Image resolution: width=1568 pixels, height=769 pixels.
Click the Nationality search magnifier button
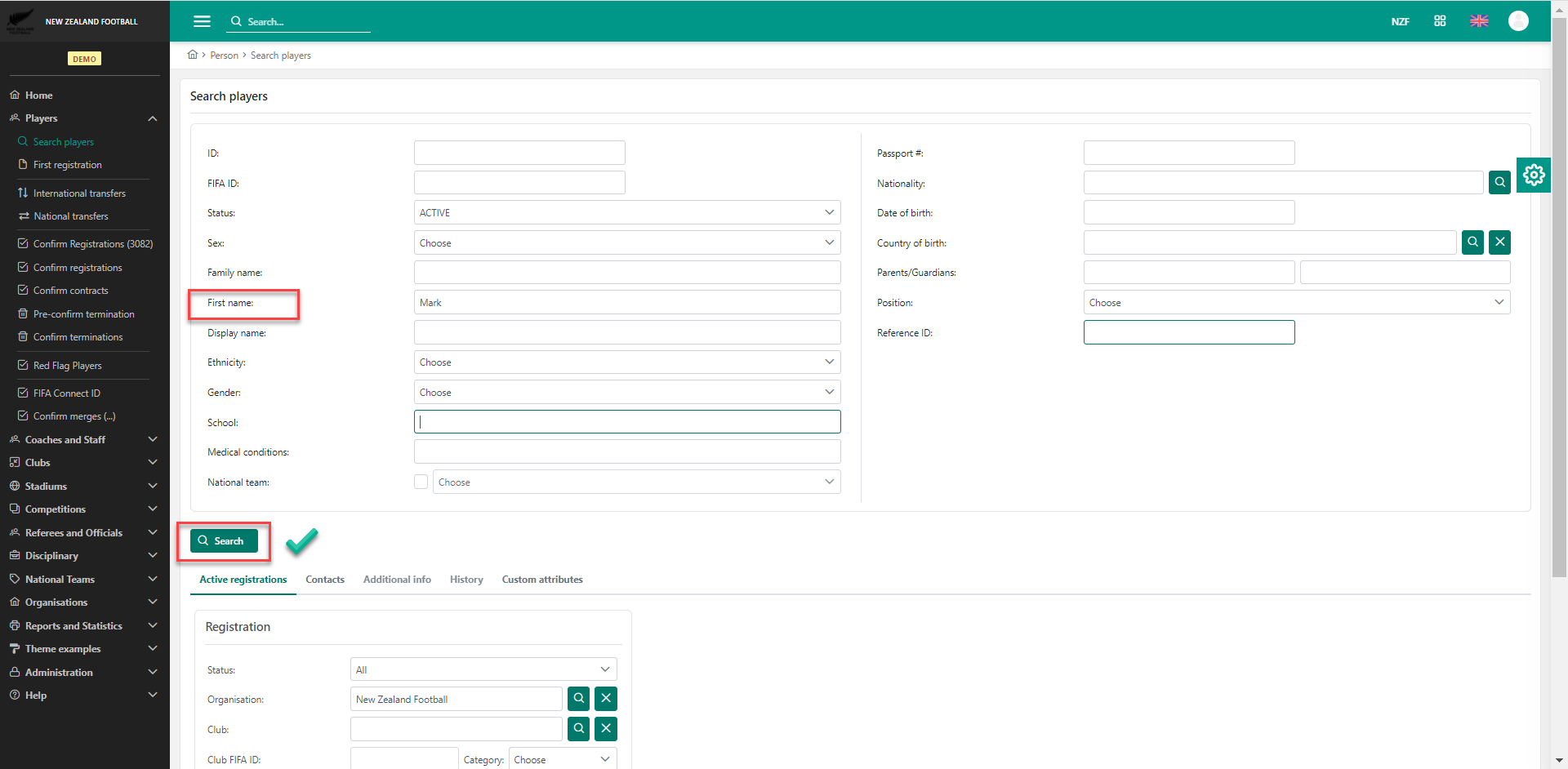pos(1499,183)
